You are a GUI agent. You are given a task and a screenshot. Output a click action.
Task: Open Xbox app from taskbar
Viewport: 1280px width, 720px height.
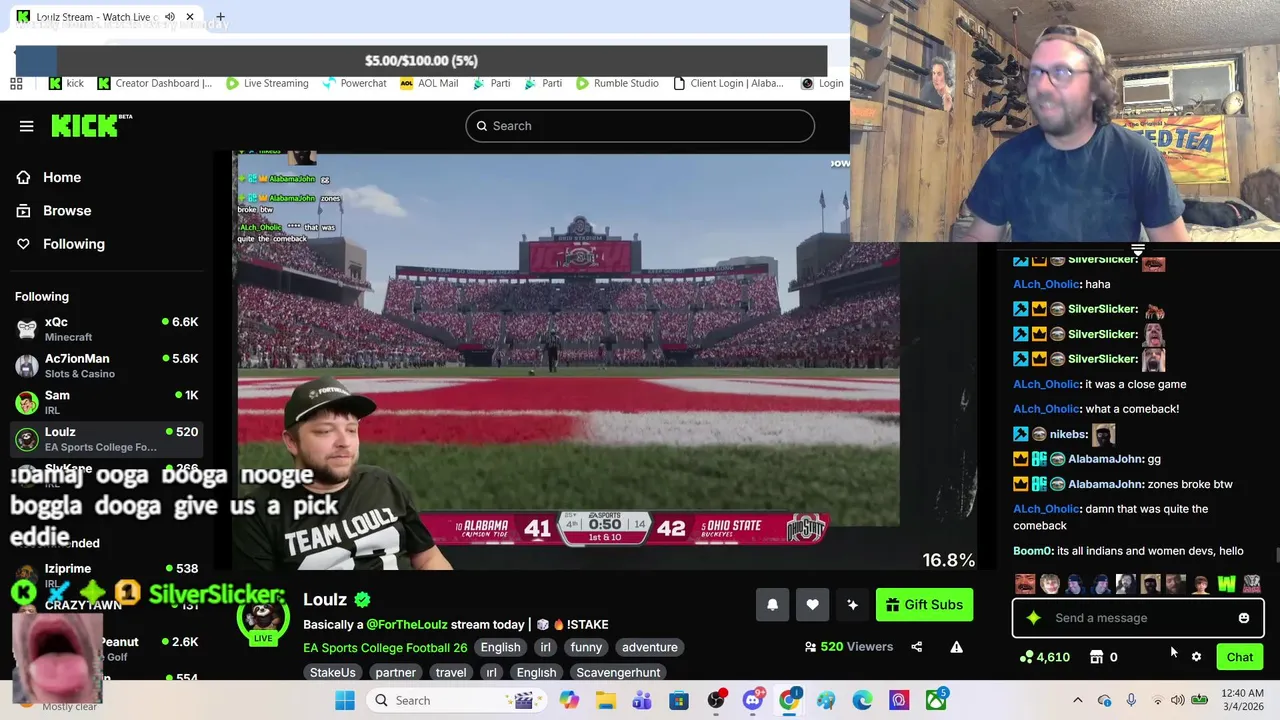pos(936,700)
